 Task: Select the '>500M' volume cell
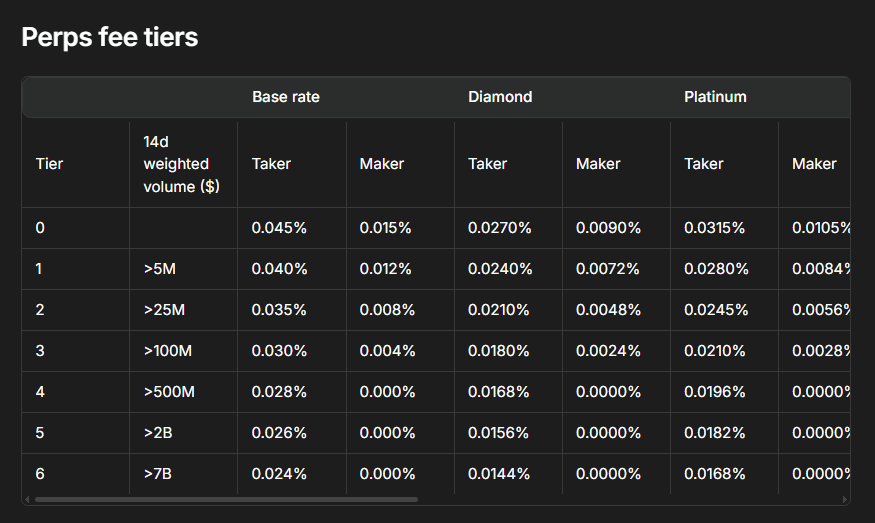click(x=169, y=392)
